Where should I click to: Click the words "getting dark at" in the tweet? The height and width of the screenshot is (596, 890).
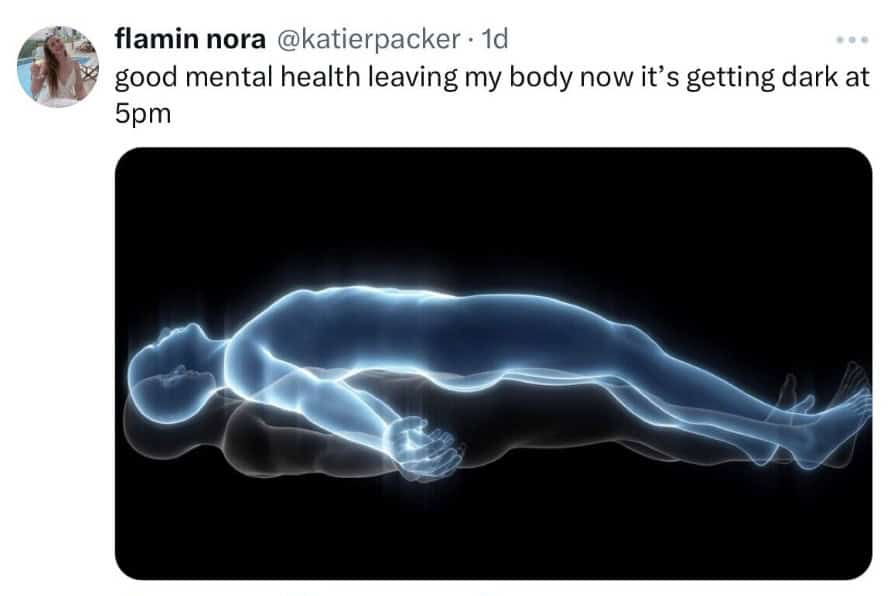pyautogui.click(x=778, y=78)
